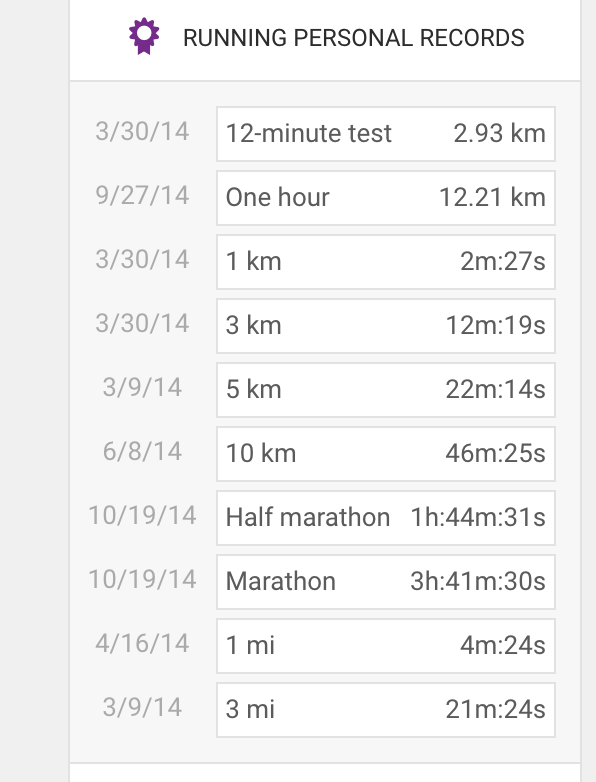
Task: Open the One hour 12.21 km record
Action: click(386, 197)
